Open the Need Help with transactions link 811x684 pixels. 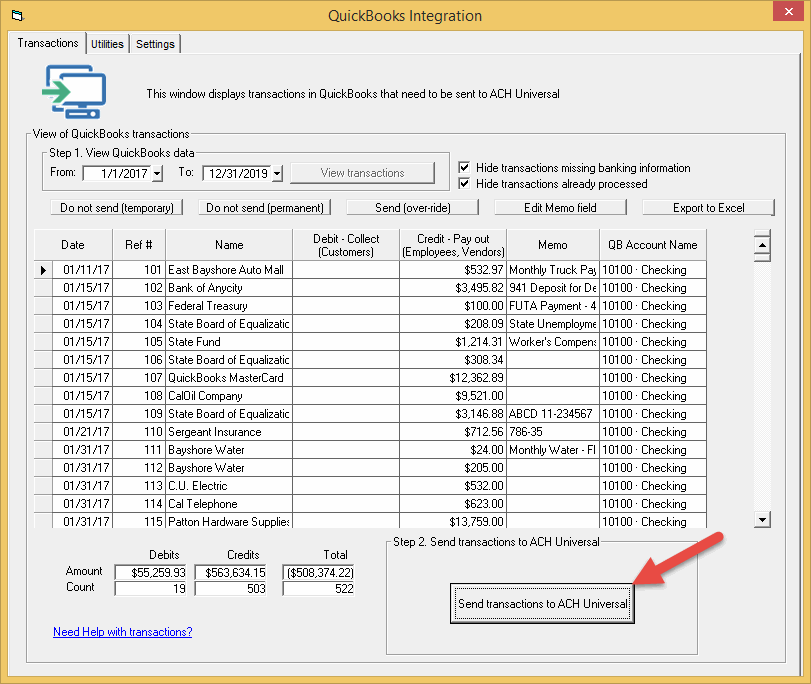[x=121, y=632]
